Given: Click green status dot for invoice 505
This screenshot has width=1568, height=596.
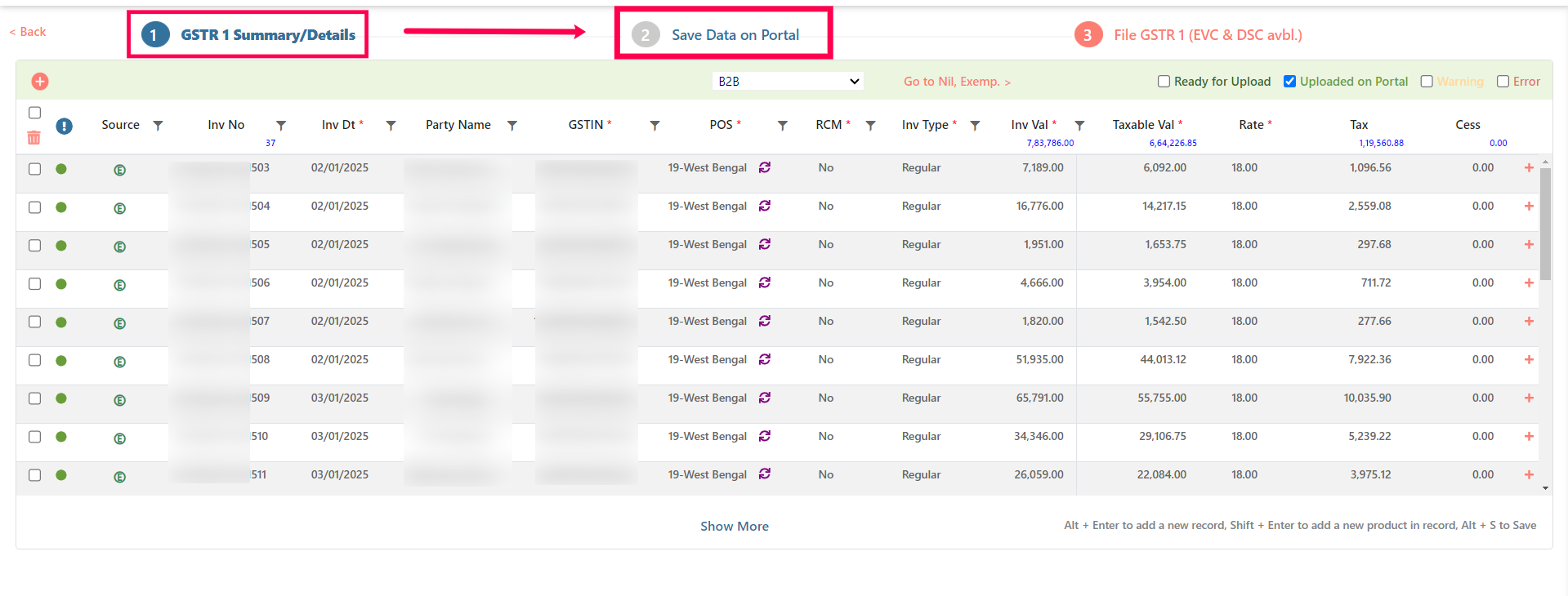Looking at the screenshot, I should tap(61, 246).
